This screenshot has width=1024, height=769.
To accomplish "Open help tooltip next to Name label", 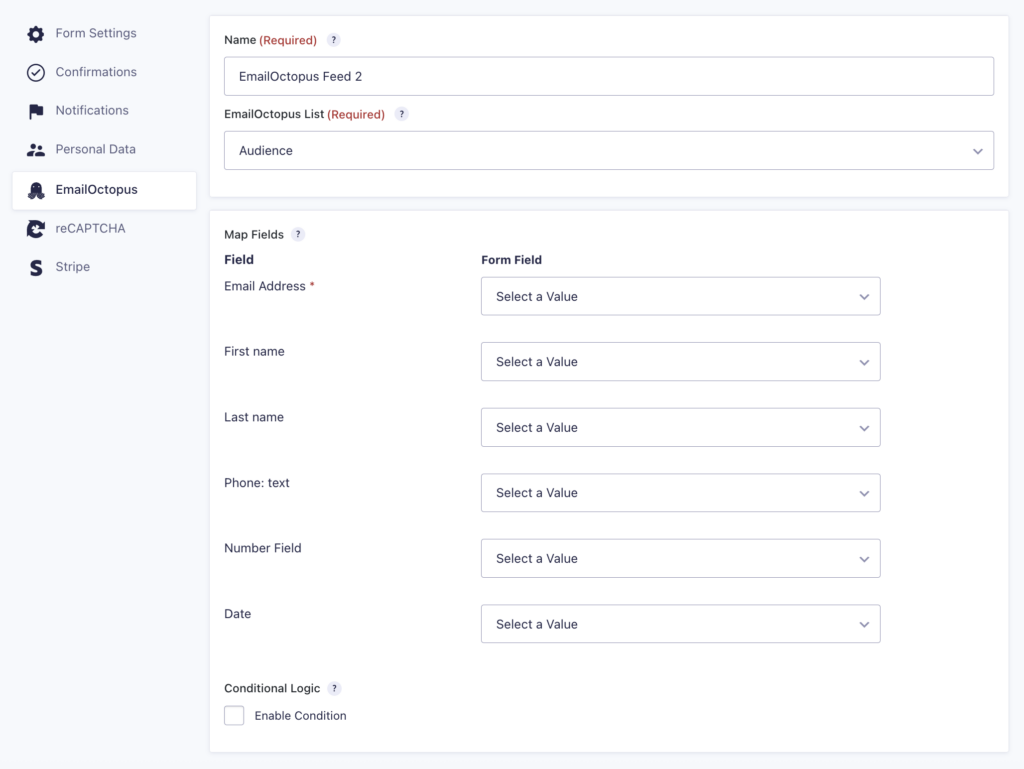I will click(334, 40).
